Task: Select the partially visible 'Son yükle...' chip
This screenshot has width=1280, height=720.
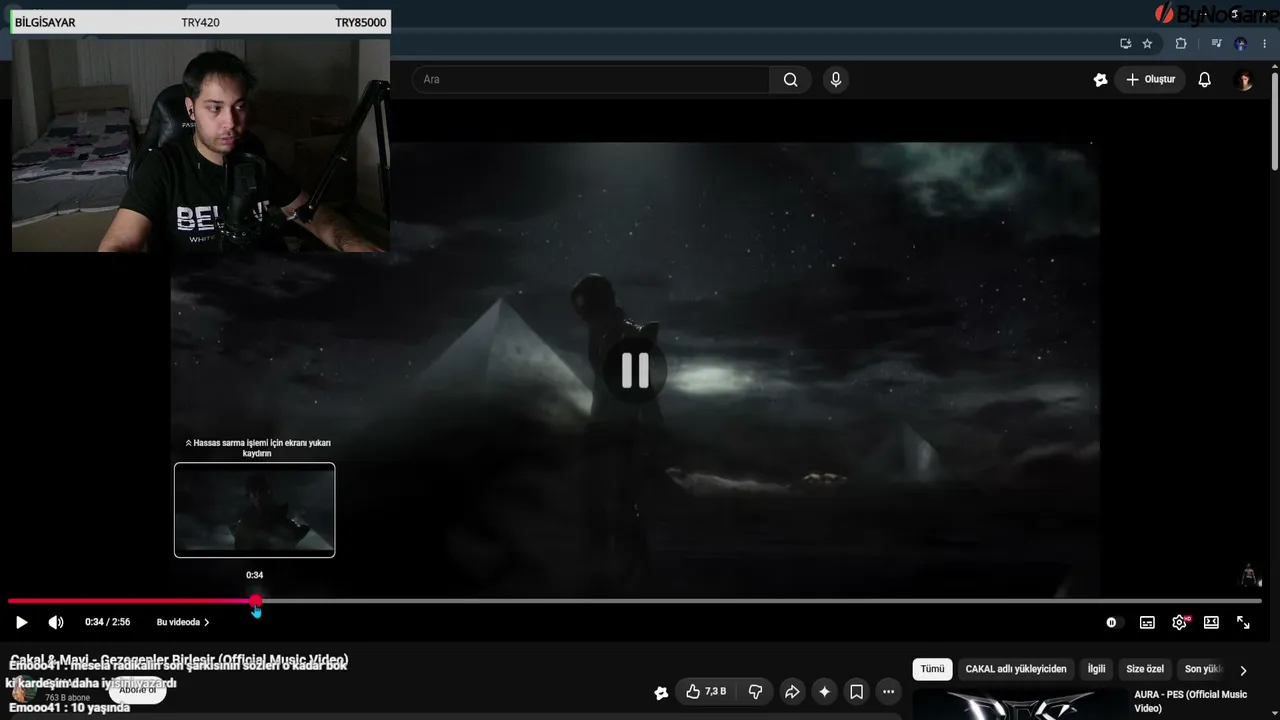Action: coord(1203,669)
